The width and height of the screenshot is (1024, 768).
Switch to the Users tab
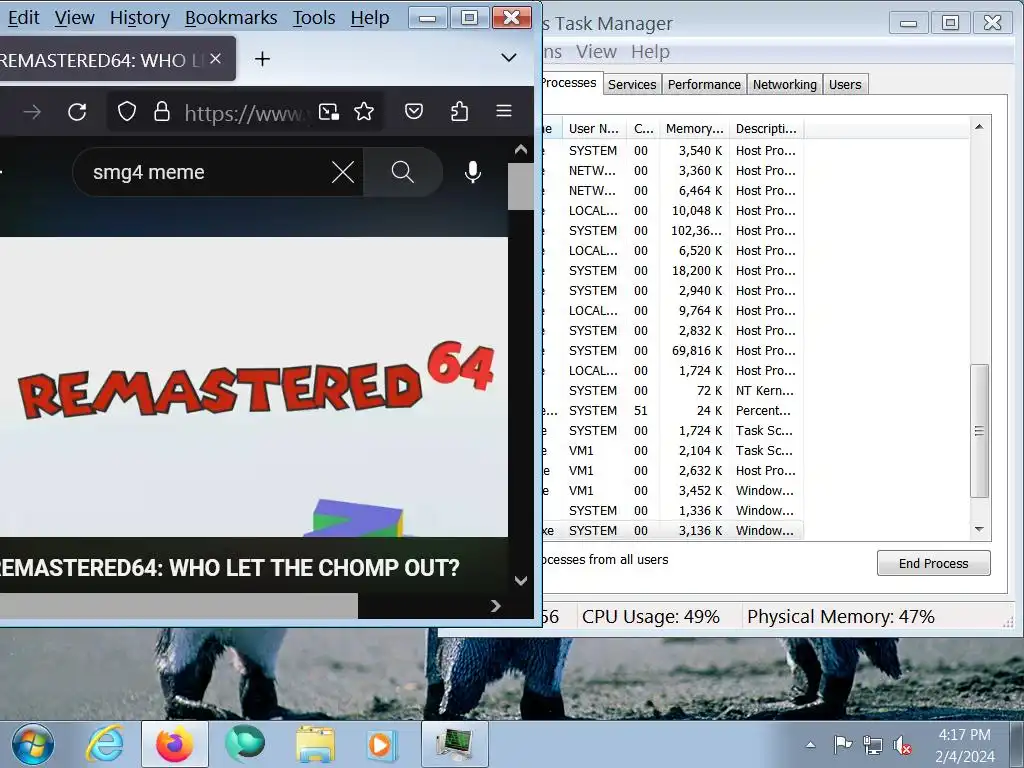(x=845, y=84)
